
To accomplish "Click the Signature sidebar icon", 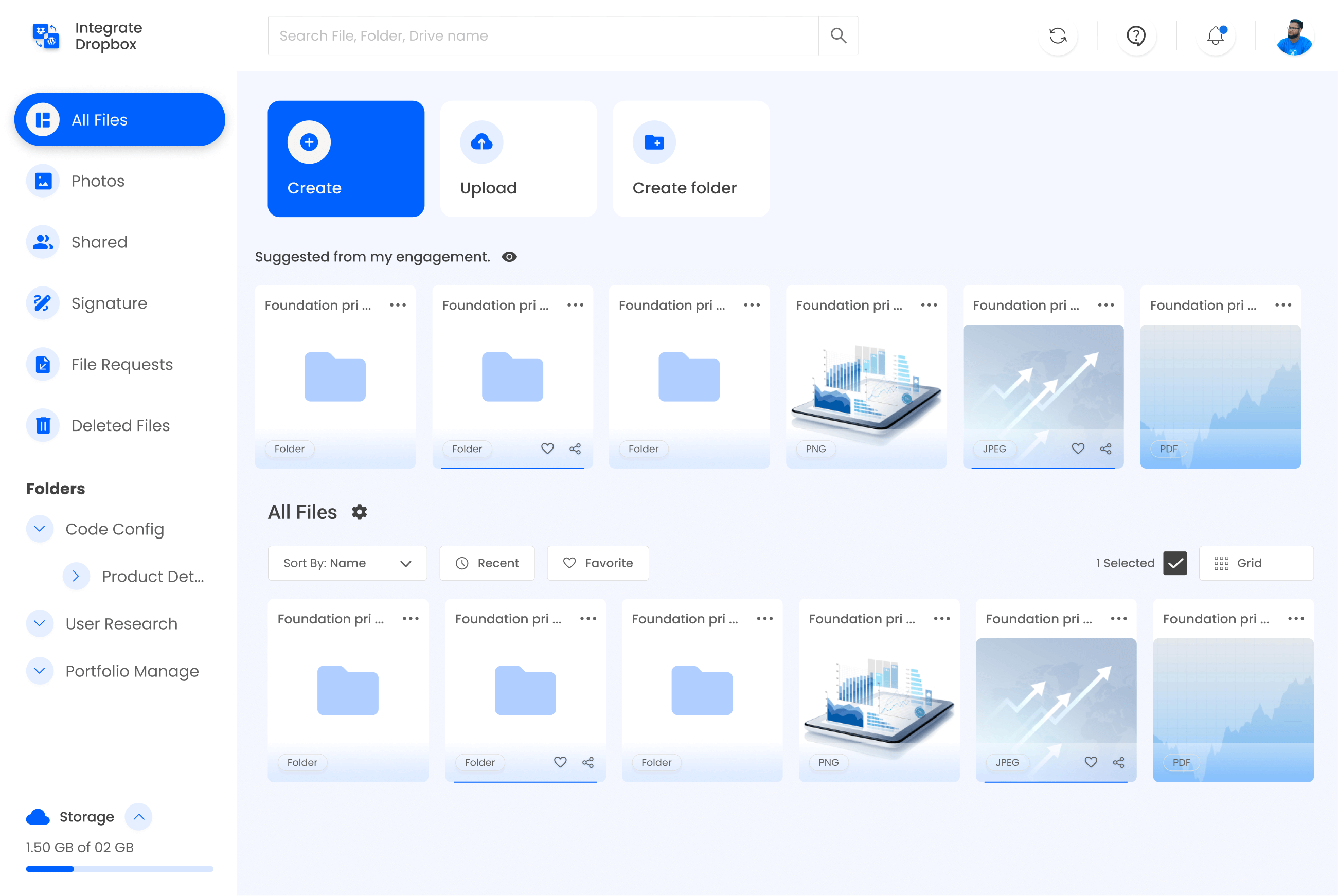I will click(42, 303).
